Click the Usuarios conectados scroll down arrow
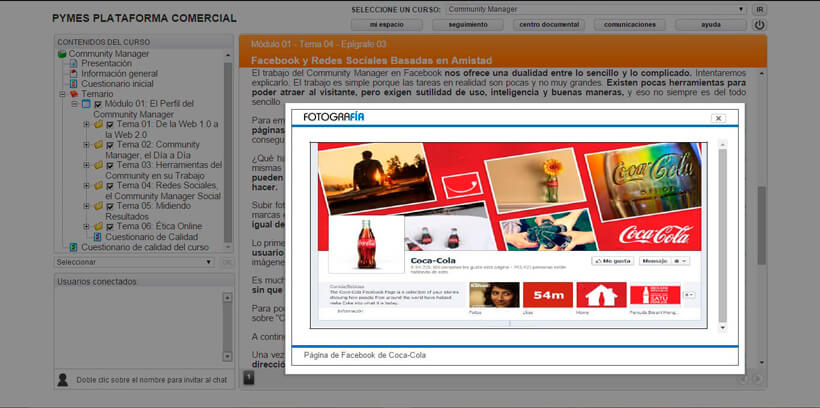 coord(227,356)
